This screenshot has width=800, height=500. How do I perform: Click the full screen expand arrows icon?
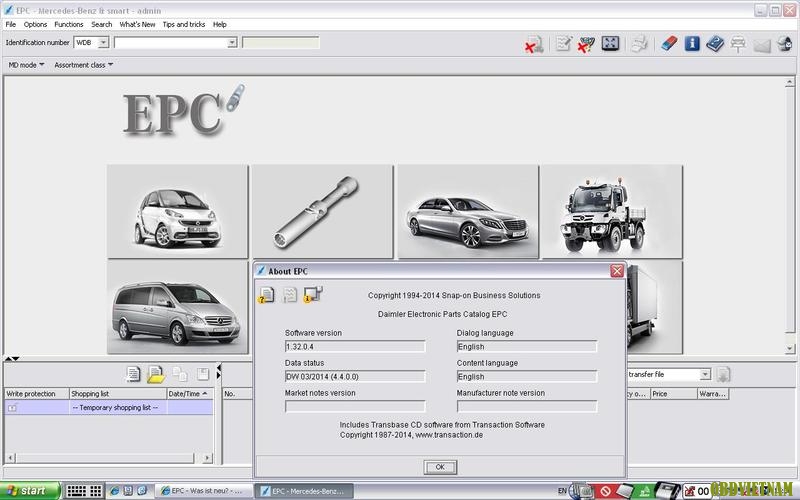click(610, 43)
